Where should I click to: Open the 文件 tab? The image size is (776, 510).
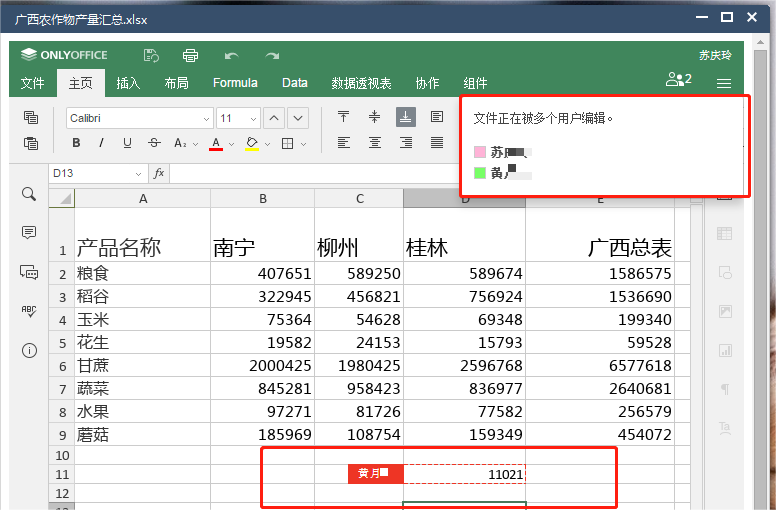(33, 83)
